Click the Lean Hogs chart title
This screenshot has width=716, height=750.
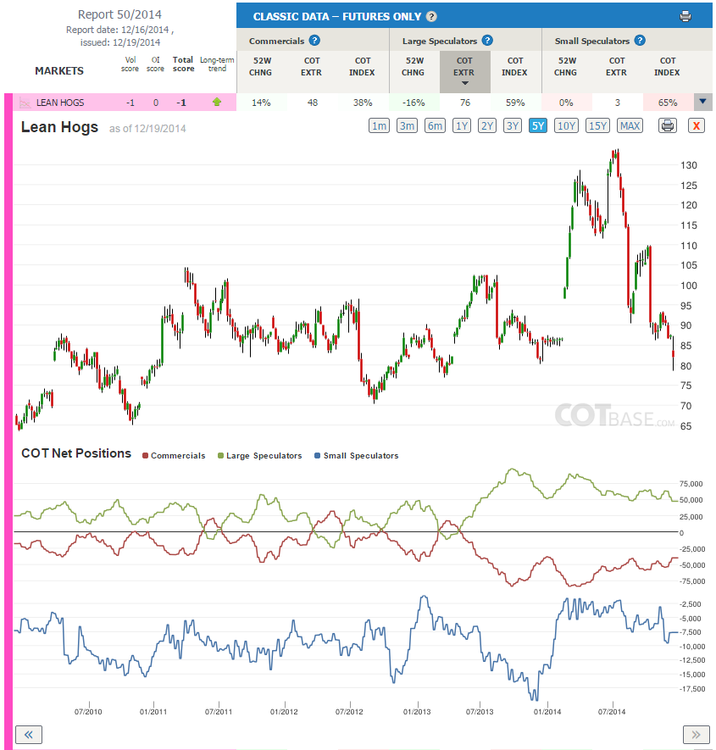59,127
